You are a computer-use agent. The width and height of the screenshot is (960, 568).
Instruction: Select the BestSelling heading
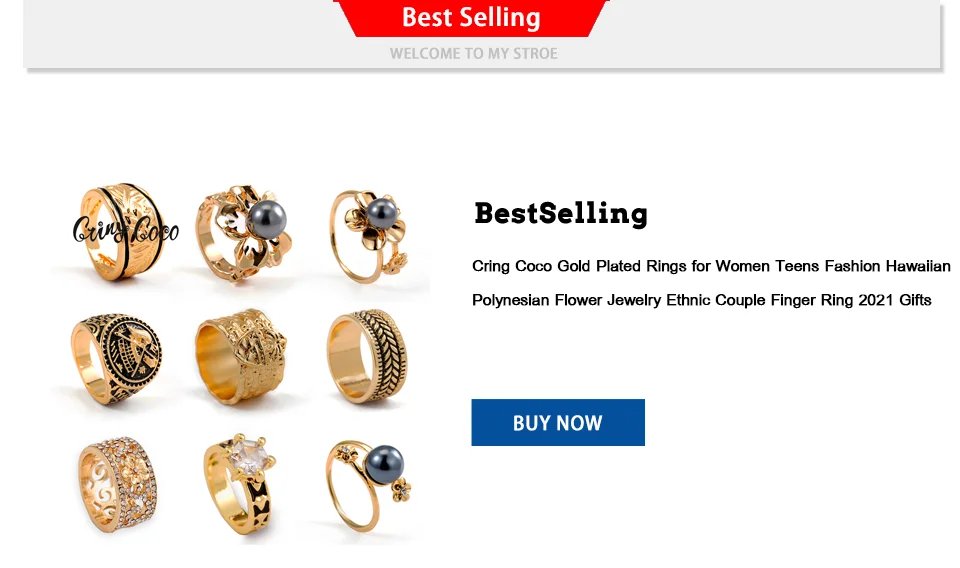[x=560, y=214]
